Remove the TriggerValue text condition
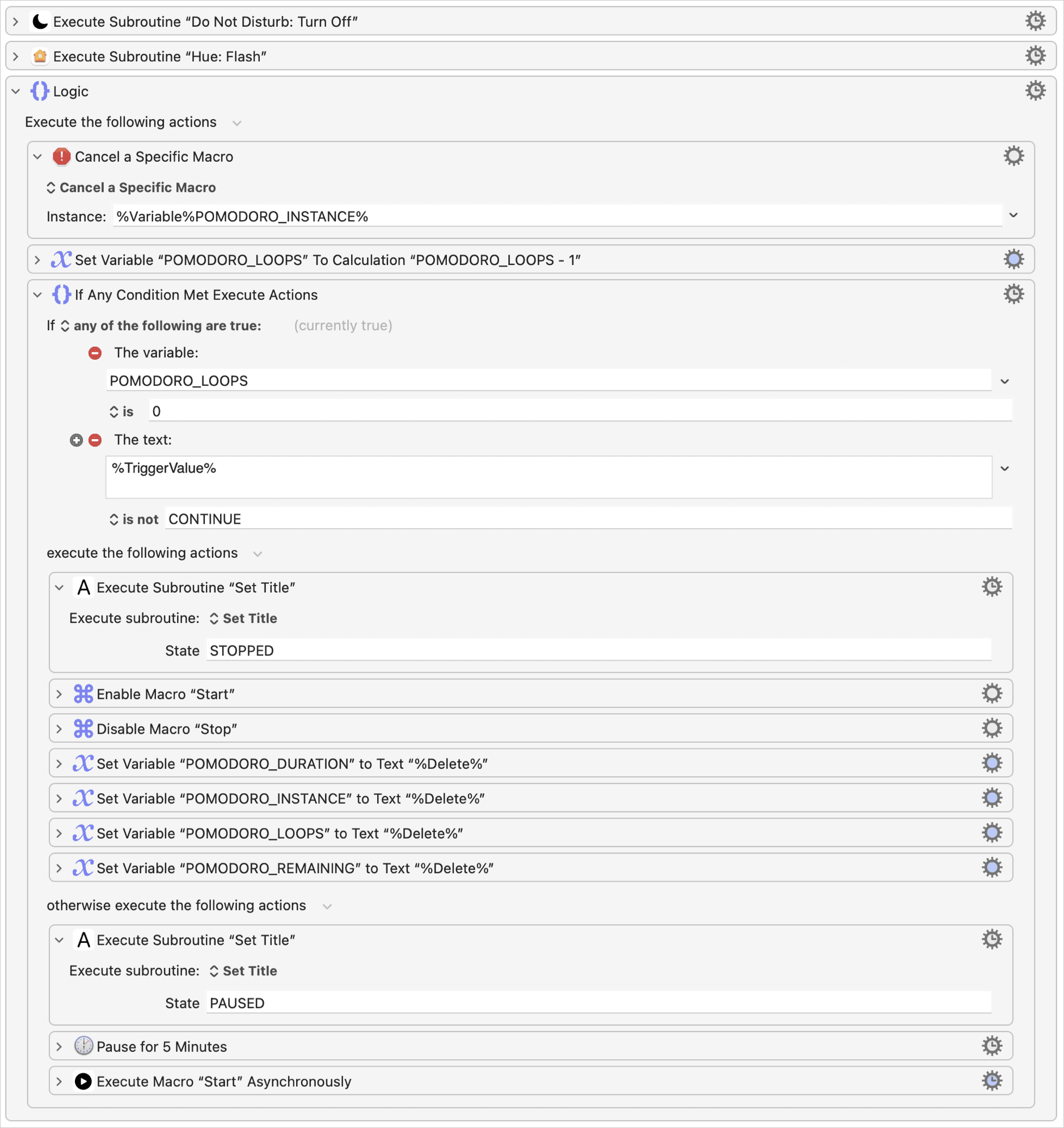Image resolution: width=1064 pixels, height=1128 pixels. tap(95, 440)
